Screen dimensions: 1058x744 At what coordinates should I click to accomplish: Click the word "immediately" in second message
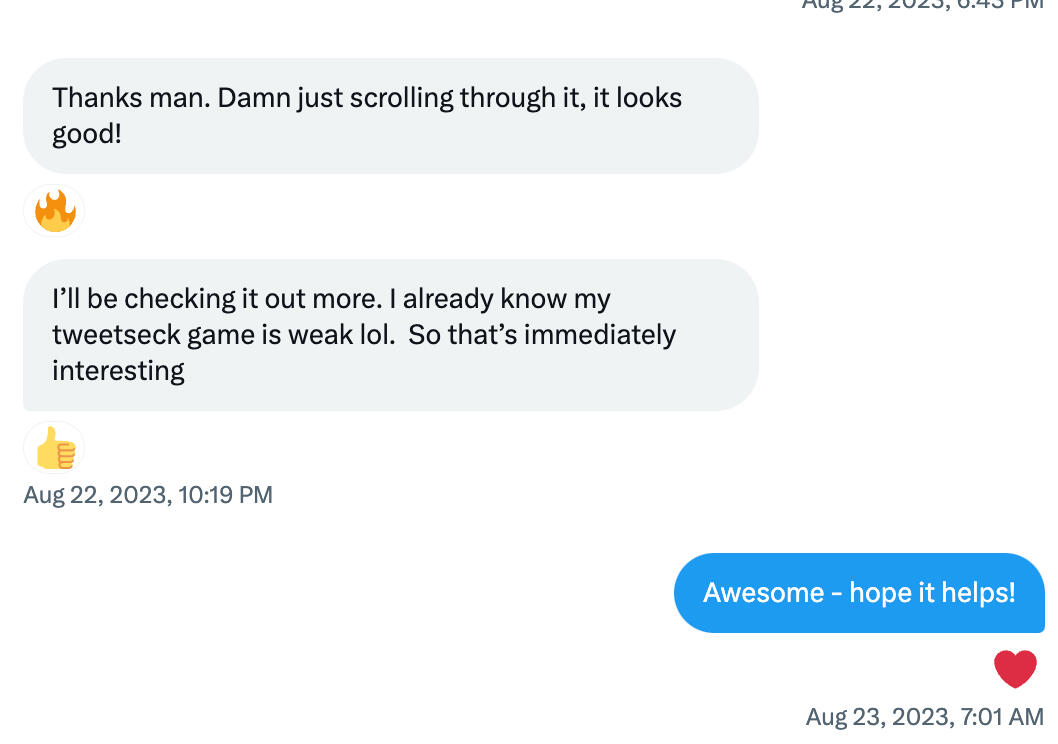pyautogui.click(x=607, y=335)
